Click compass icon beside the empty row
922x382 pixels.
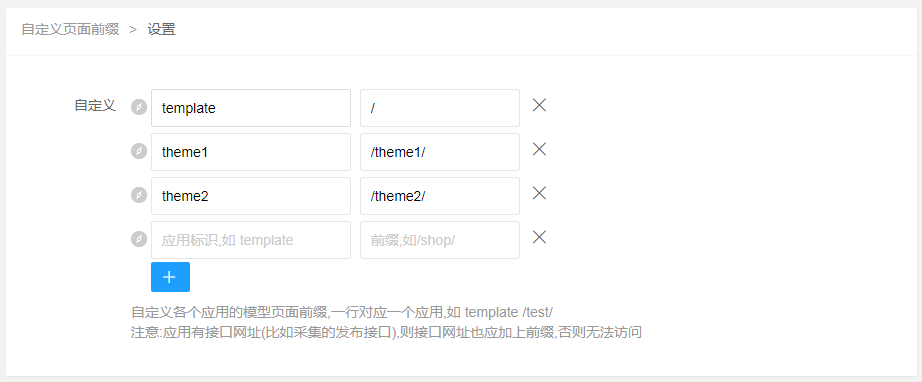139,239
